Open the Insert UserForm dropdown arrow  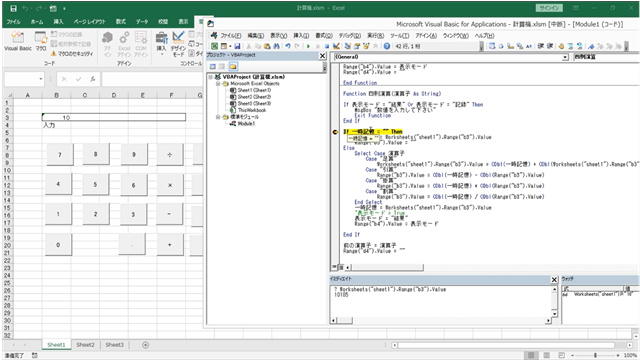tap(230, 46)
